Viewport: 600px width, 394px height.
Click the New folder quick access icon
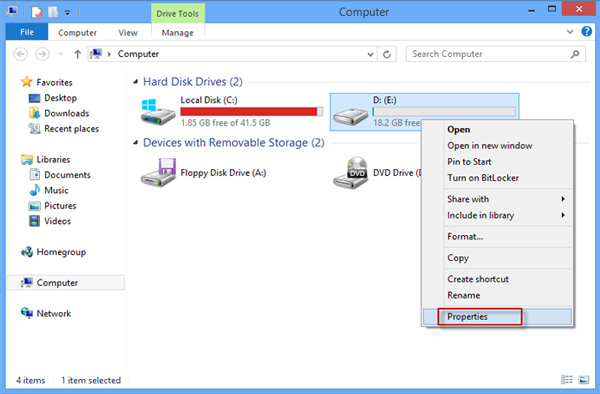coord(53,12)
